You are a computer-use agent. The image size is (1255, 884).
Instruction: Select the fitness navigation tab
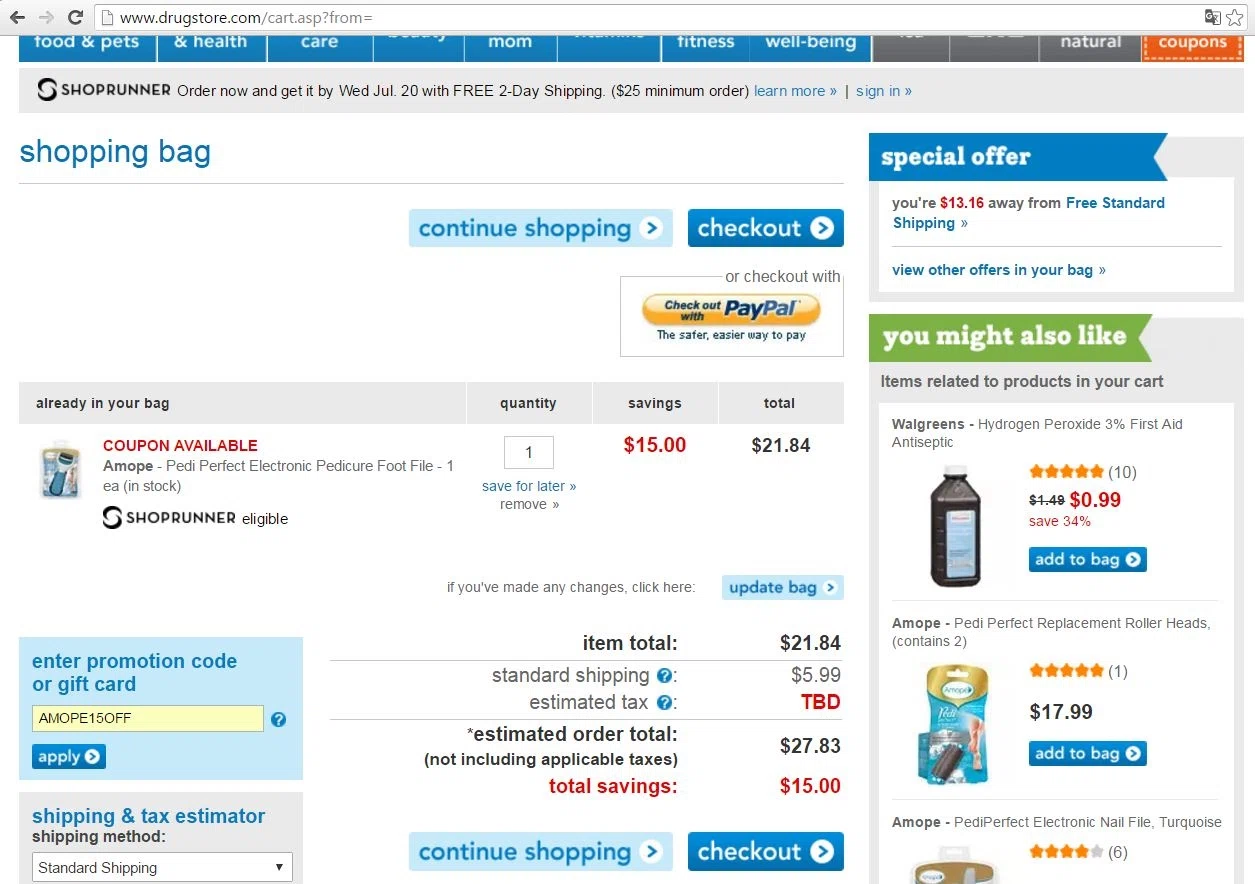tap(705, 43)
